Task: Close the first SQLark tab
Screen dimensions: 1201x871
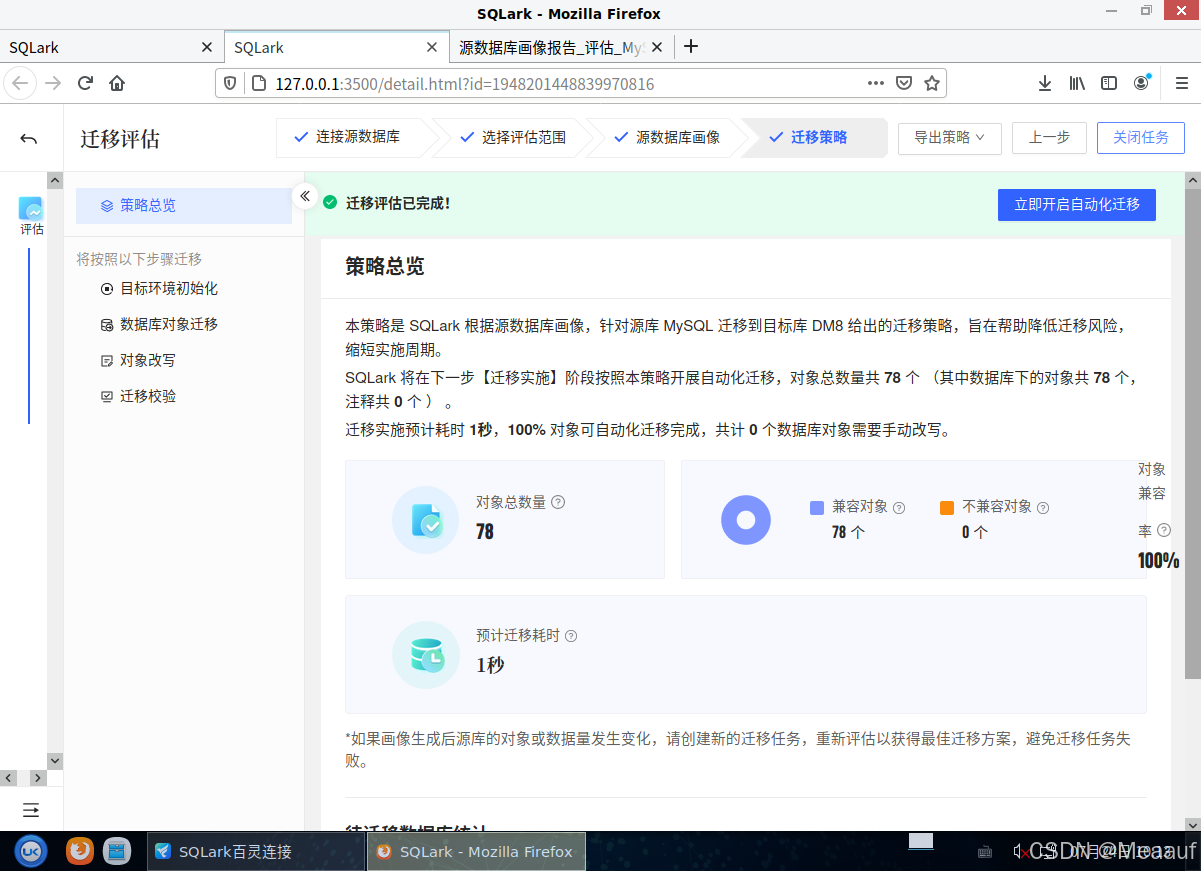Action: click(207, 47)
